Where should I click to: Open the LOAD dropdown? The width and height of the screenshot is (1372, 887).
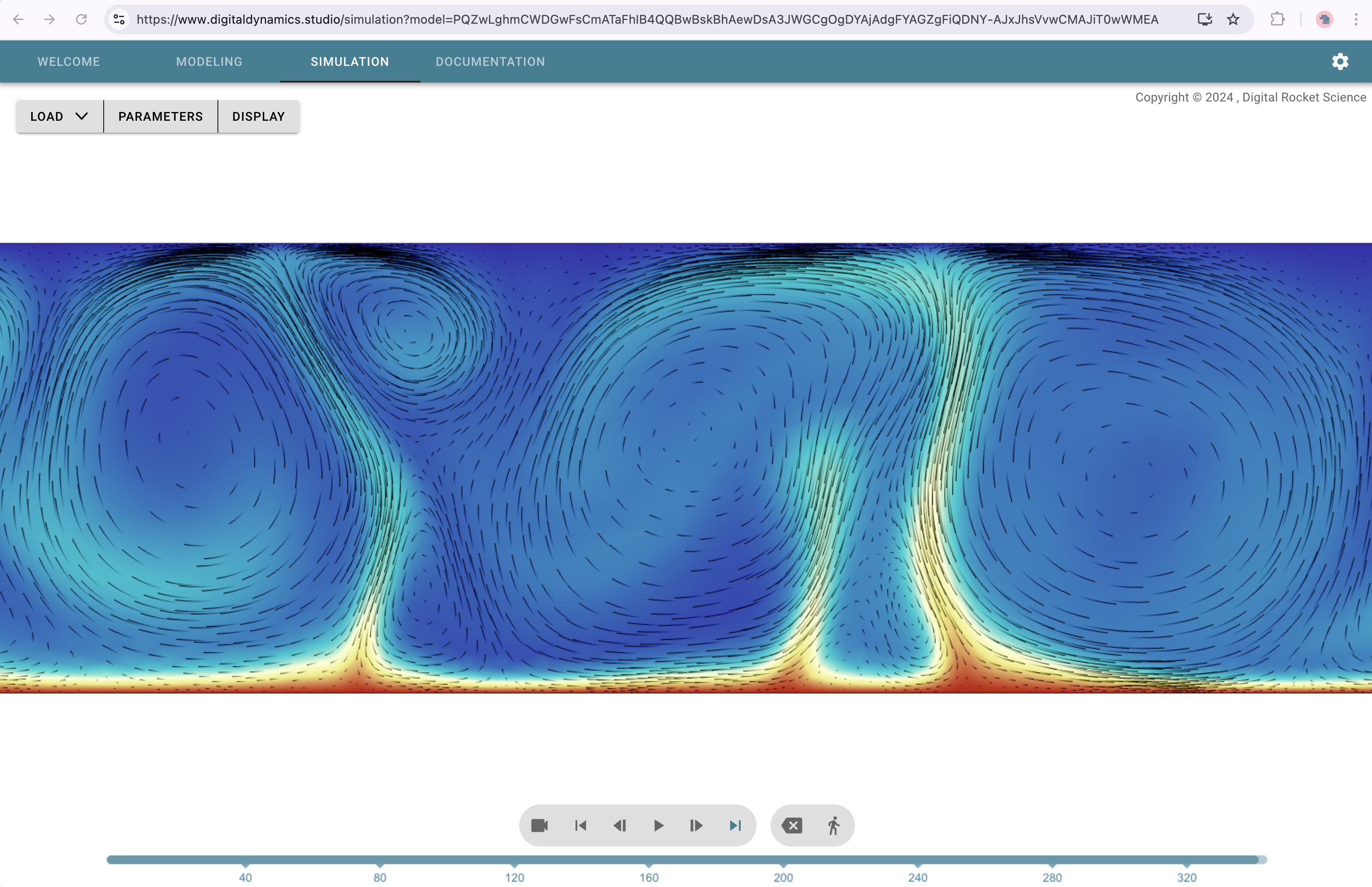(x=60, y=116)
